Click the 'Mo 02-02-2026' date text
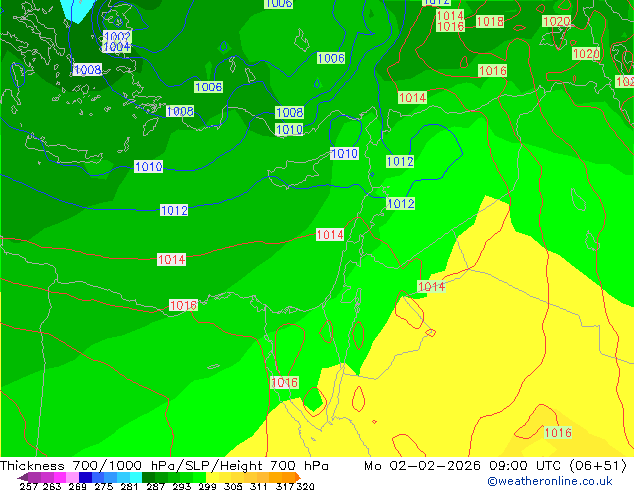Screen dimensions: 634x490 (422, 466)
